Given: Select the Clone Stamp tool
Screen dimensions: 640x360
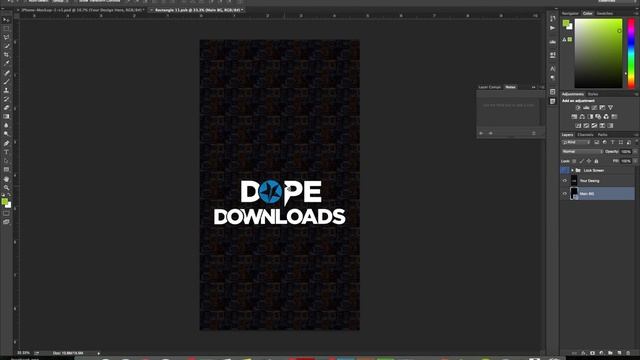Looking at the screenshot, I should pos(6,90).
